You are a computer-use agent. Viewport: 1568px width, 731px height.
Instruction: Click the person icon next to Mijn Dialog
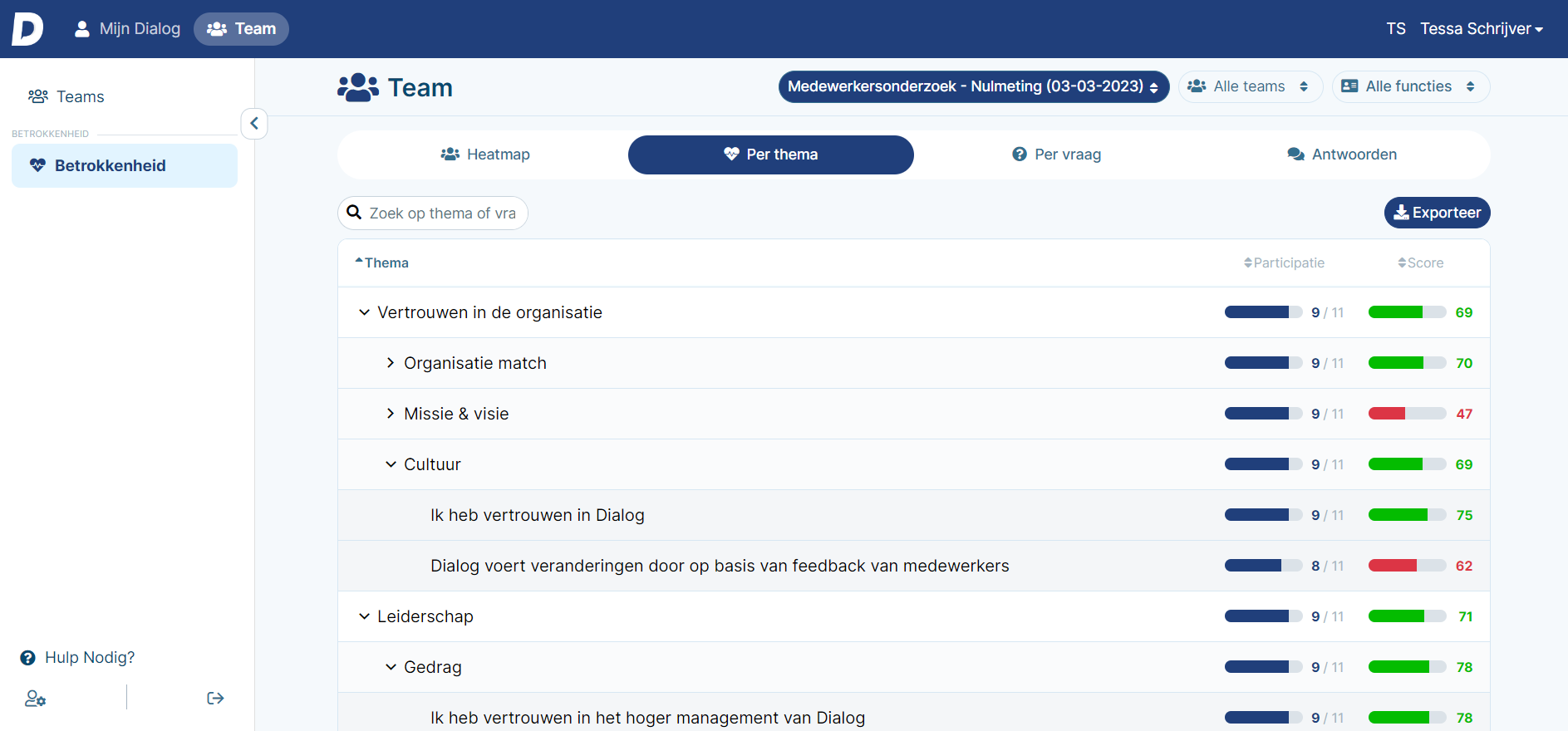tap(81, 29)
